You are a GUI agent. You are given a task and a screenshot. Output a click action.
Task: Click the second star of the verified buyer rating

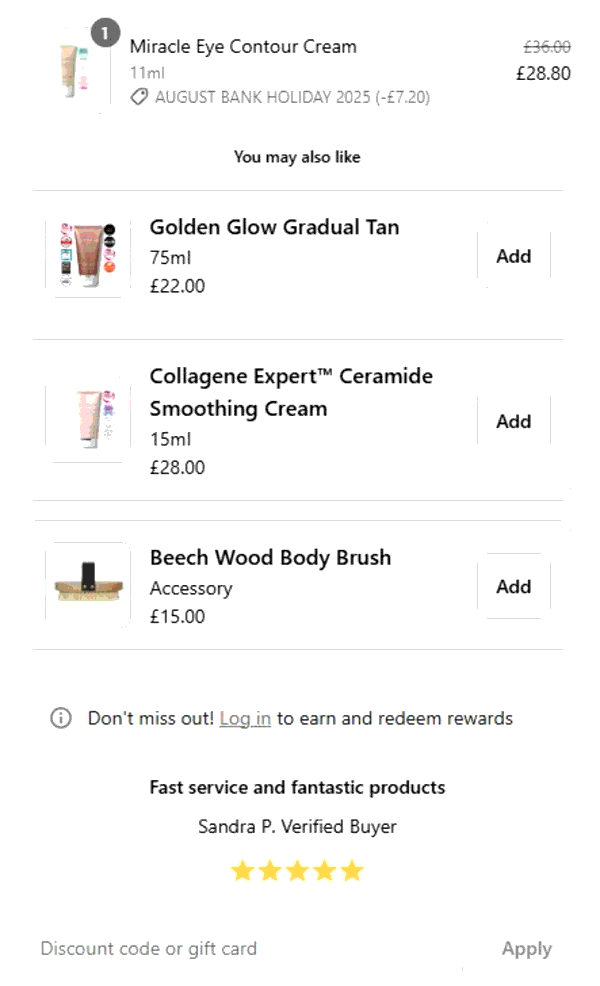point(269,870)
